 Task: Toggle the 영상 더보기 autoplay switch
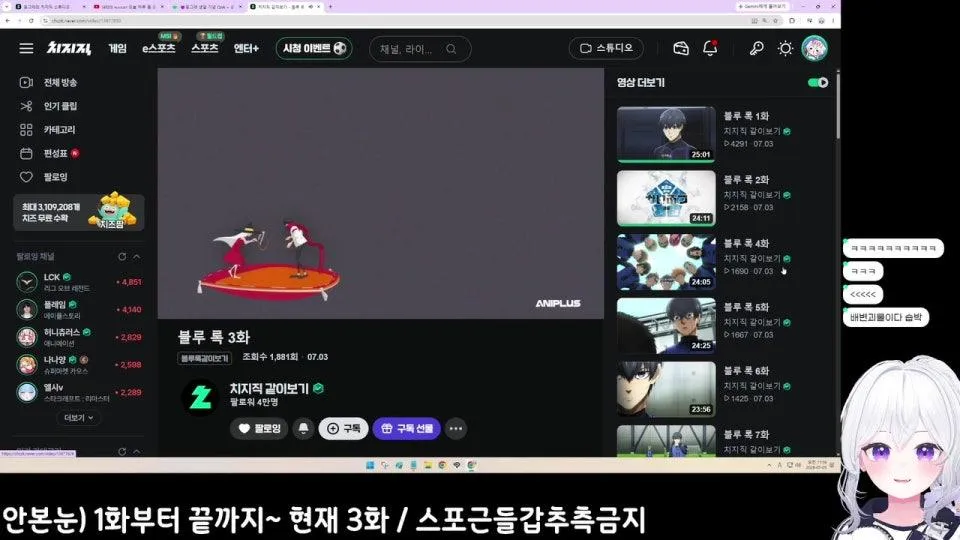[817, 83]
